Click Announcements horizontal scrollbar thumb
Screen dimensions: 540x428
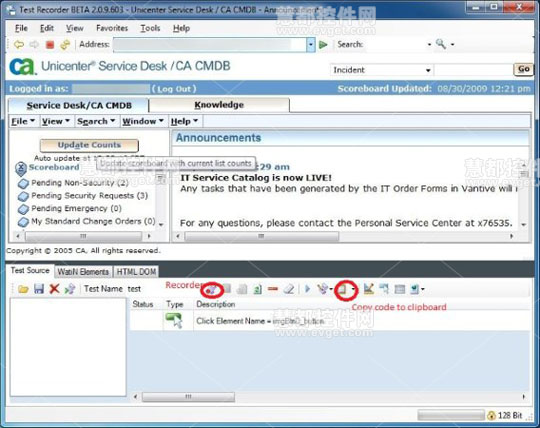[x=261, y=236]
